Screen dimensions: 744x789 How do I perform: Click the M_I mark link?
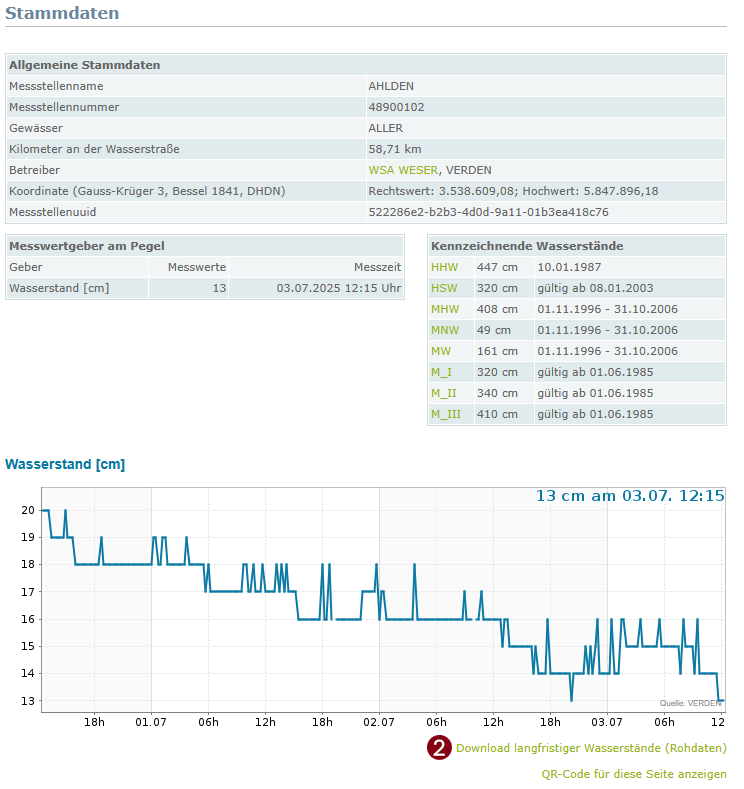(x=441, y=372)
